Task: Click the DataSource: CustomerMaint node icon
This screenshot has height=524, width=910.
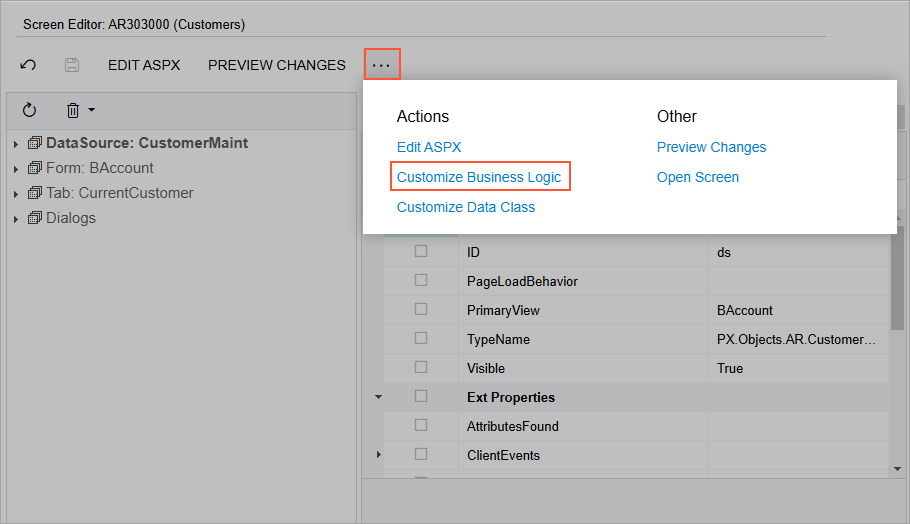Action: (35, 143)
